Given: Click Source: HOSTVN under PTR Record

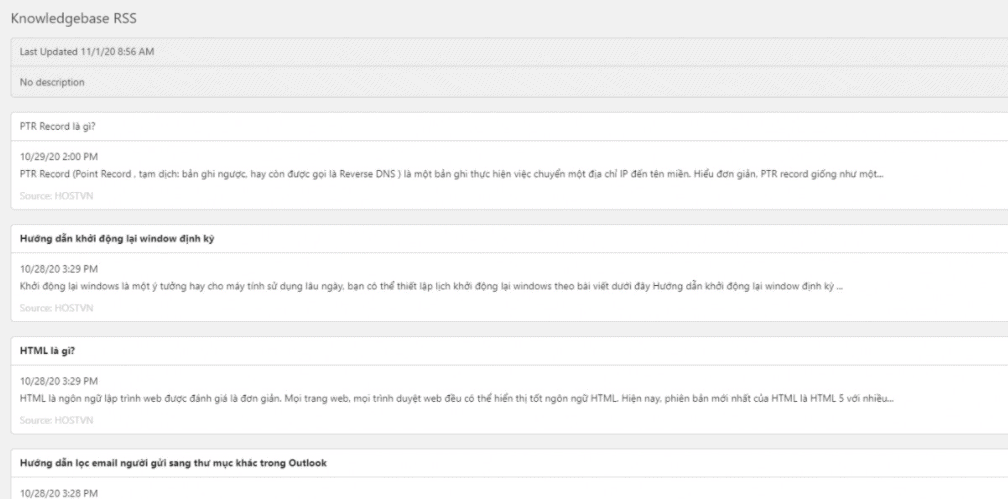Looking at the screenshot, I should pos(57,195).
